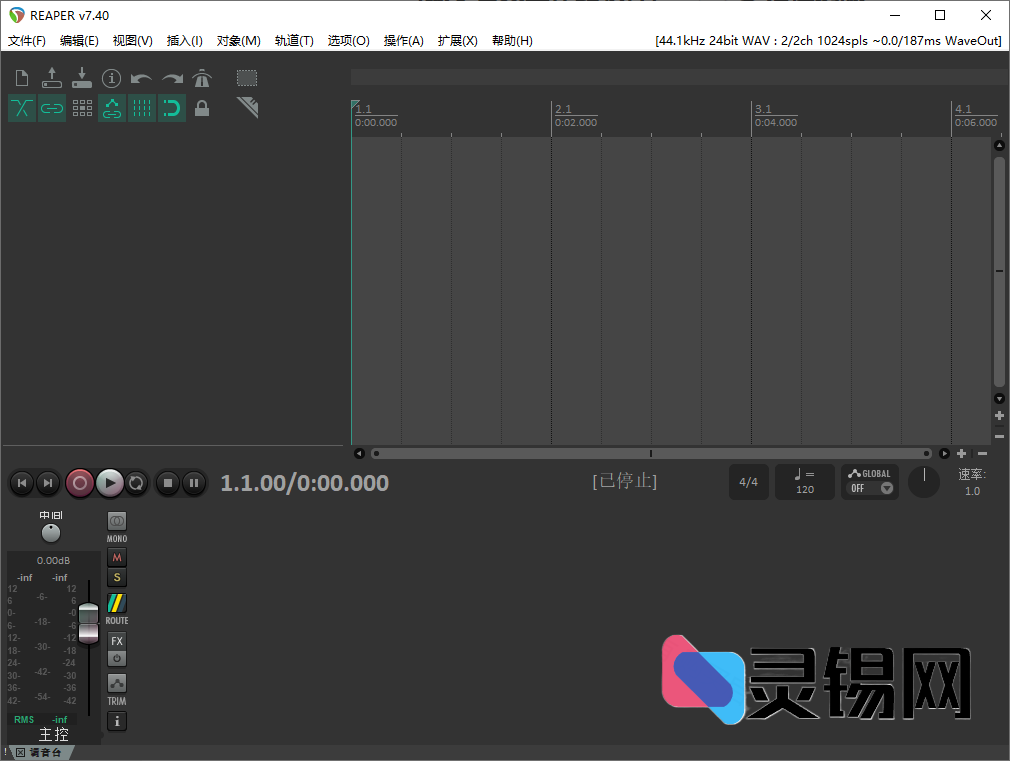Mute the master track with the M button
Viewport: 1010px width, 761px height.
pyautogui.click(x=116, y=557)
